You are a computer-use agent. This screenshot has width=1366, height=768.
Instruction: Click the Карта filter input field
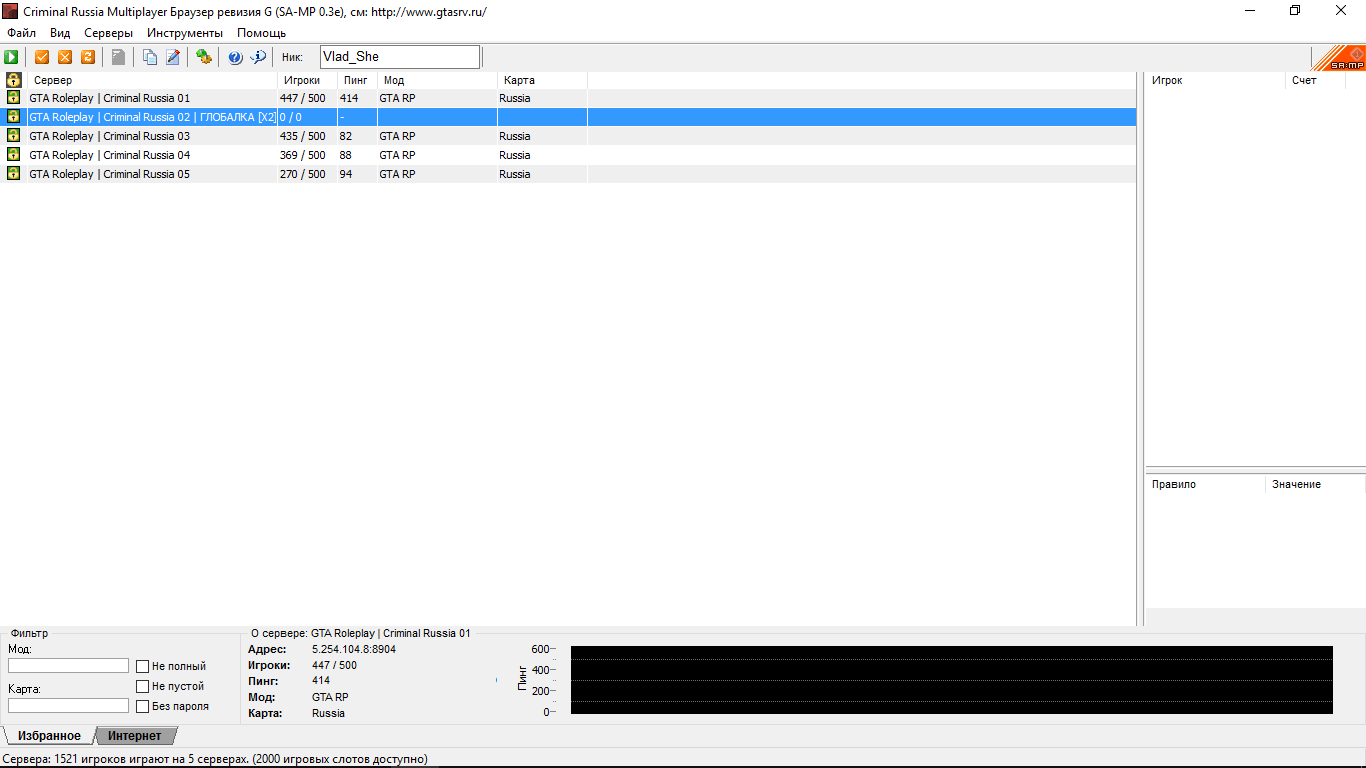[x=68, y=706]
